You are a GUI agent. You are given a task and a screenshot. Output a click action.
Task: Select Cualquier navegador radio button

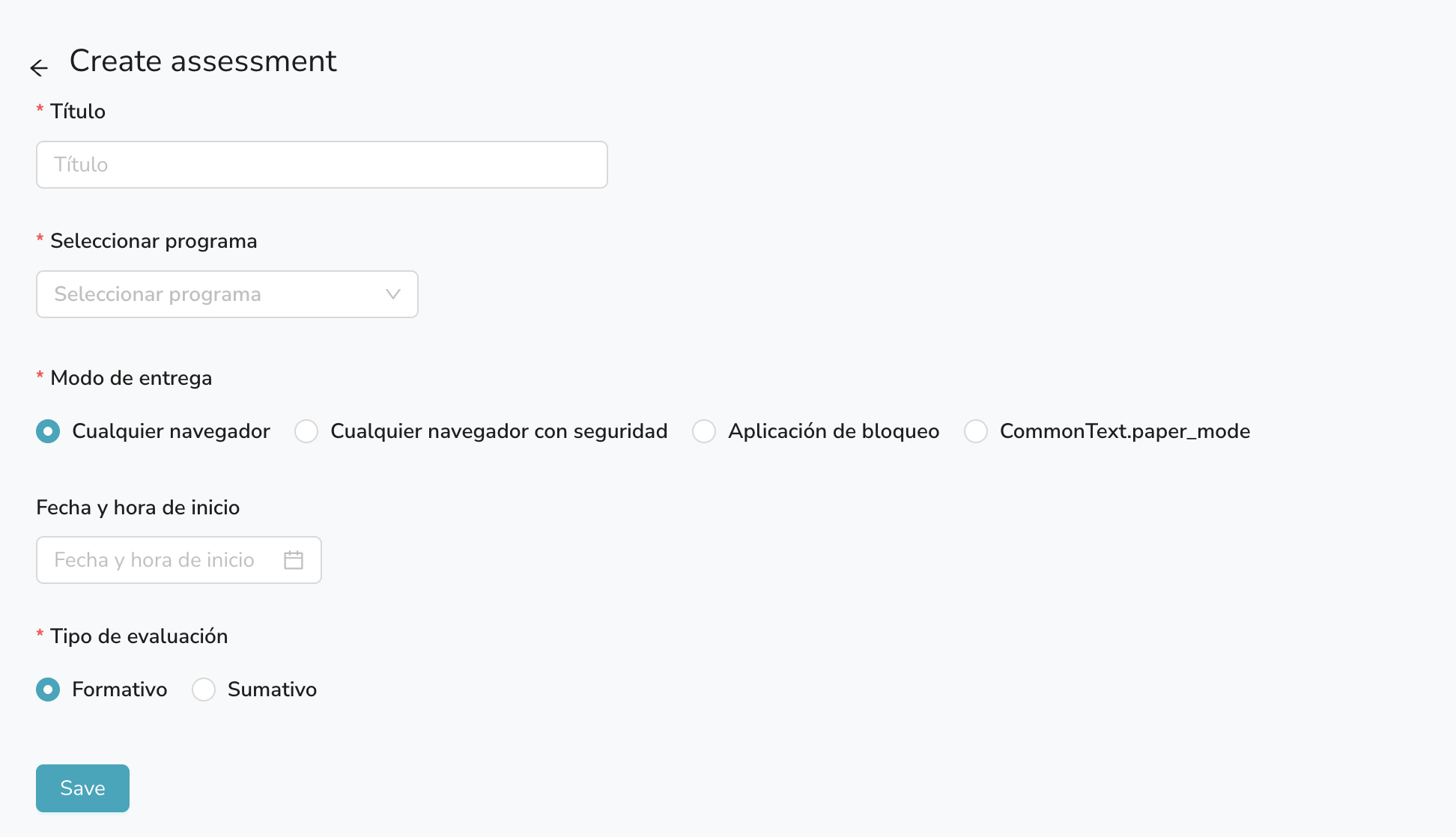pyautogui.click(x=48, y=431)
